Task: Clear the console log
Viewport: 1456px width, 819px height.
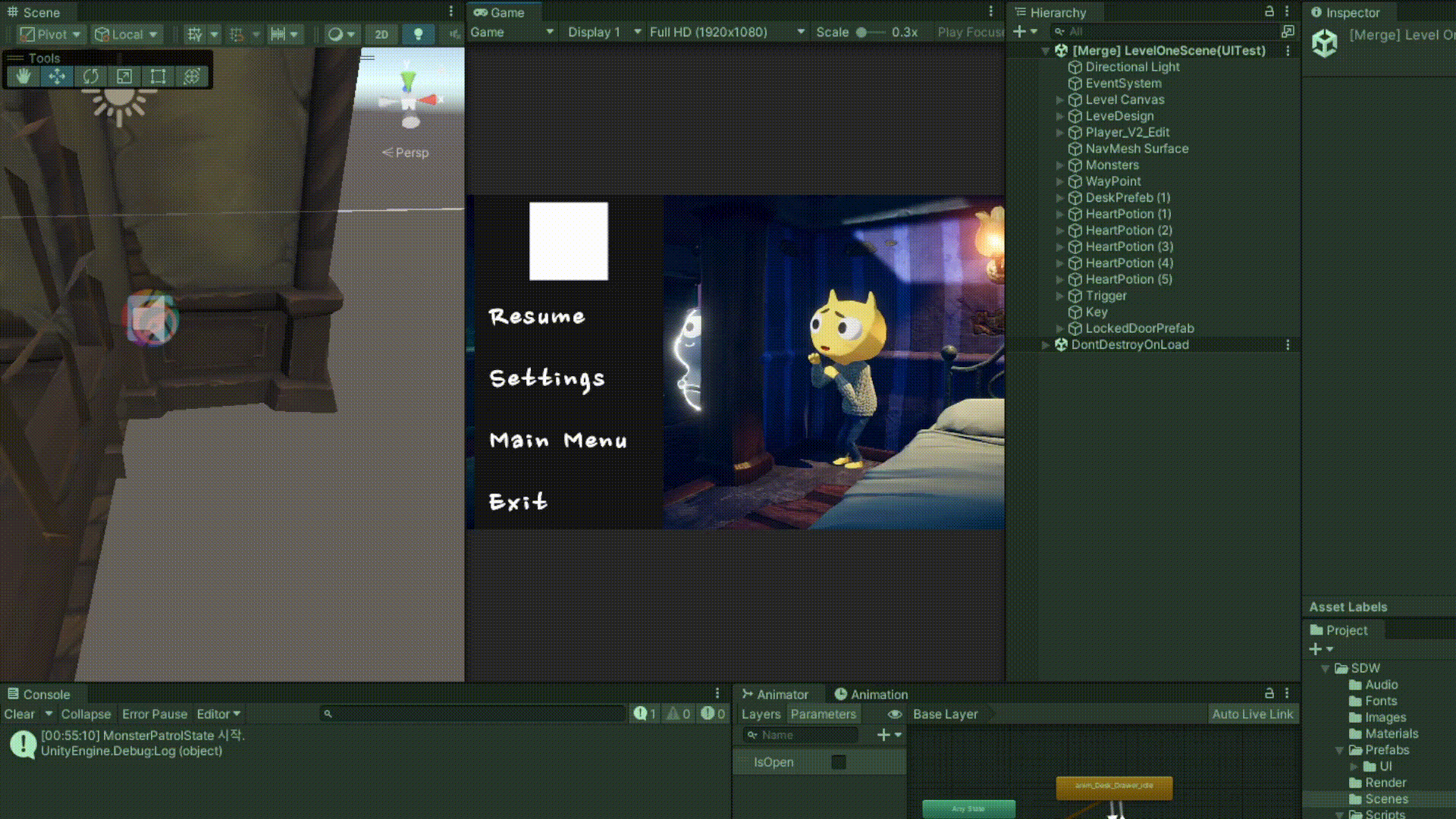Action: pos(19,714)
